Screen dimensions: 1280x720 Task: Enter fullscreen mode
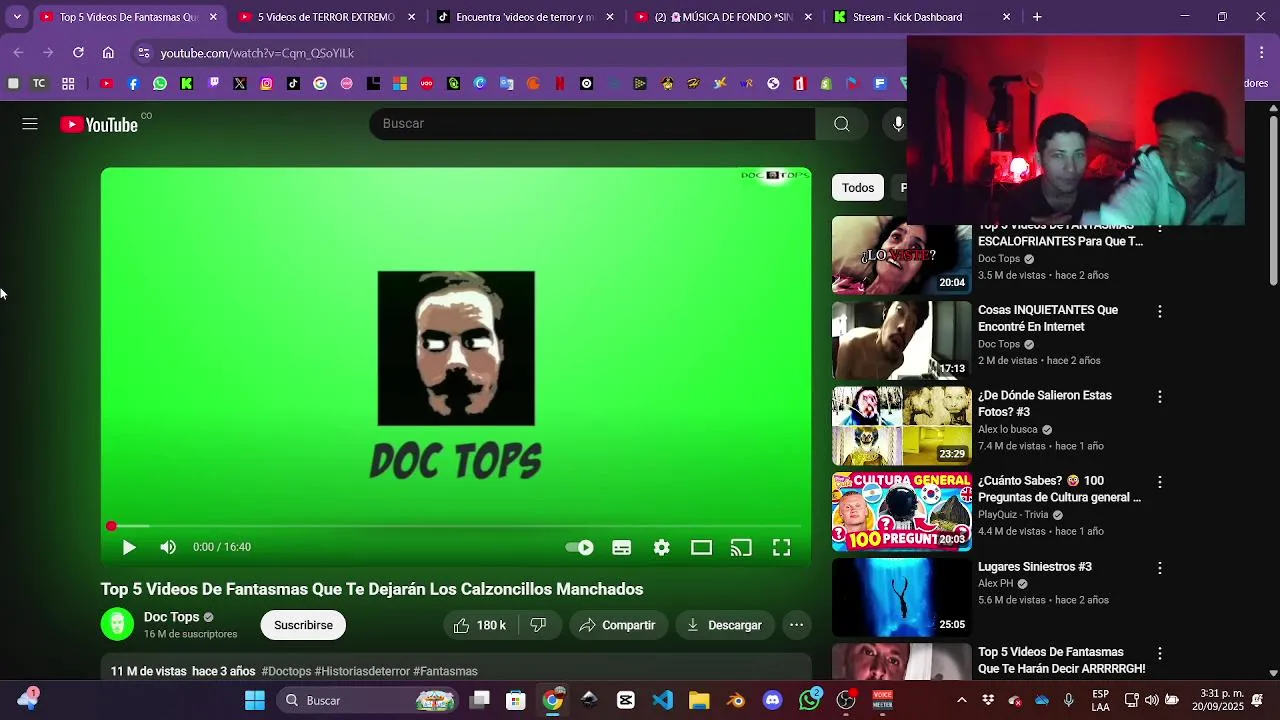point(781,547)
